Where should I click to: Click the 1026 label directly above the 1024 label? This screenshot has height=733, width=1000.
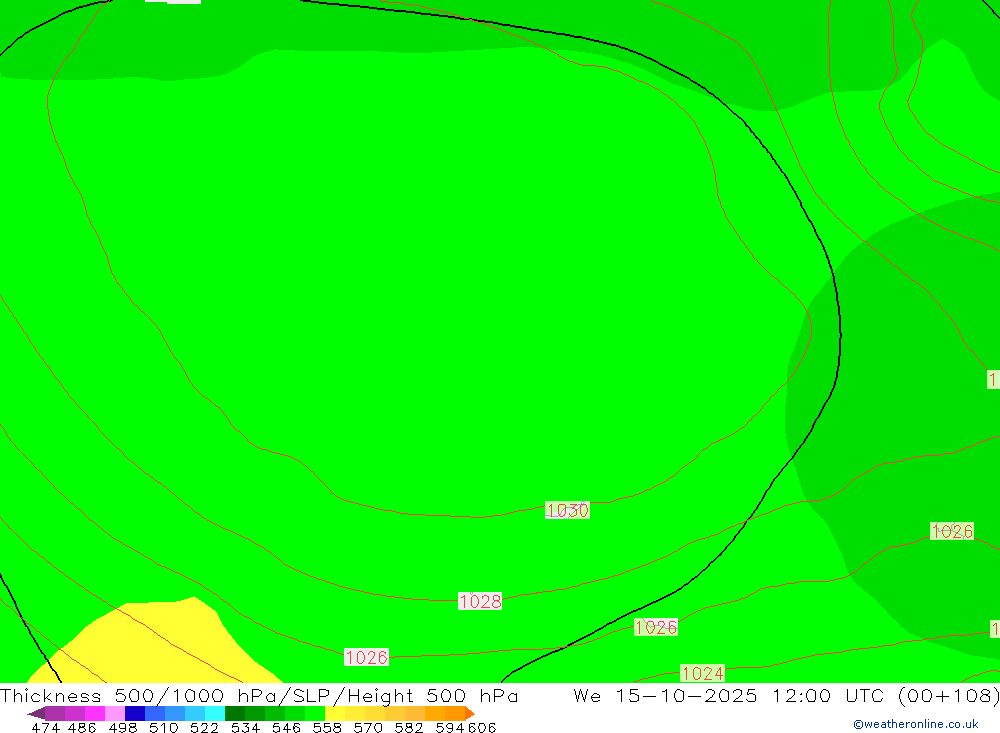pyautogui.click(x=656, y=627)
